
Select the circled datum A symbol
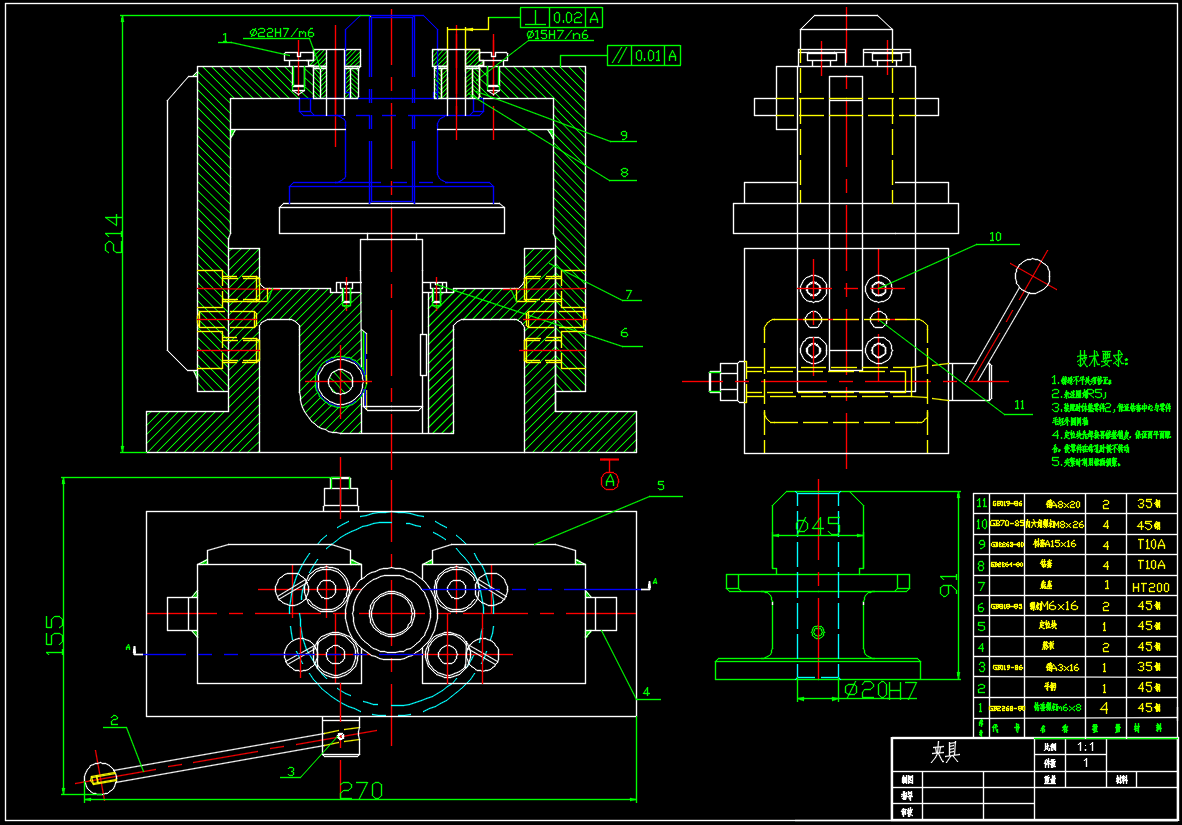coord(610,481)
